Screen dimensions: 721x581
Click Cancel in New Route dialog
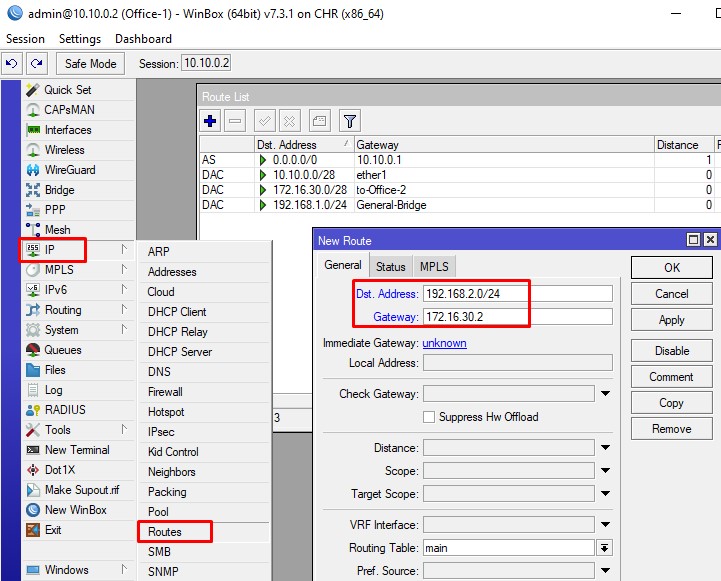coord(672,294)
